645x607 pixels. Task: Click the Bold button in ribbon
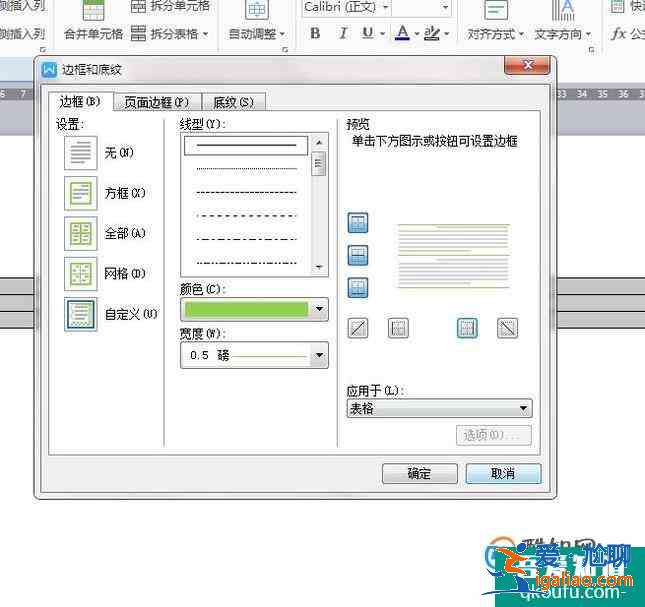[315, 33]
